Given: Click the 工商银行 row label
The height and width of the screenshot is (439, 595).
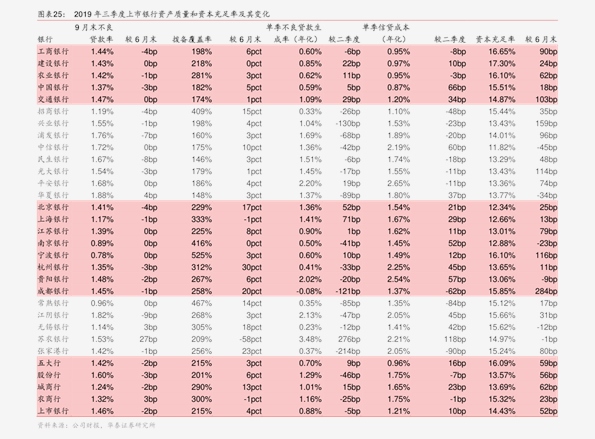Looking at the screenshot, I should tap(53, 52).
